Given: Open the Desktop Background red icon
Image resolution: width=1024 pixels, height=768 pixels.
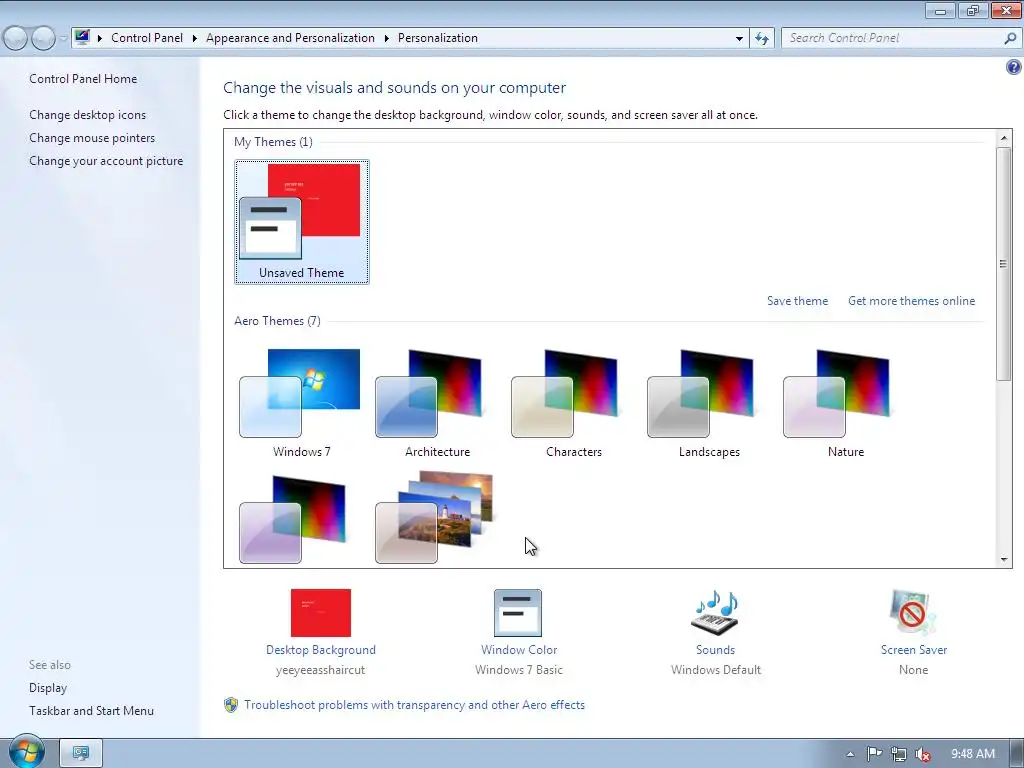Looking at the screenshot, I should [x=321, y=613].
